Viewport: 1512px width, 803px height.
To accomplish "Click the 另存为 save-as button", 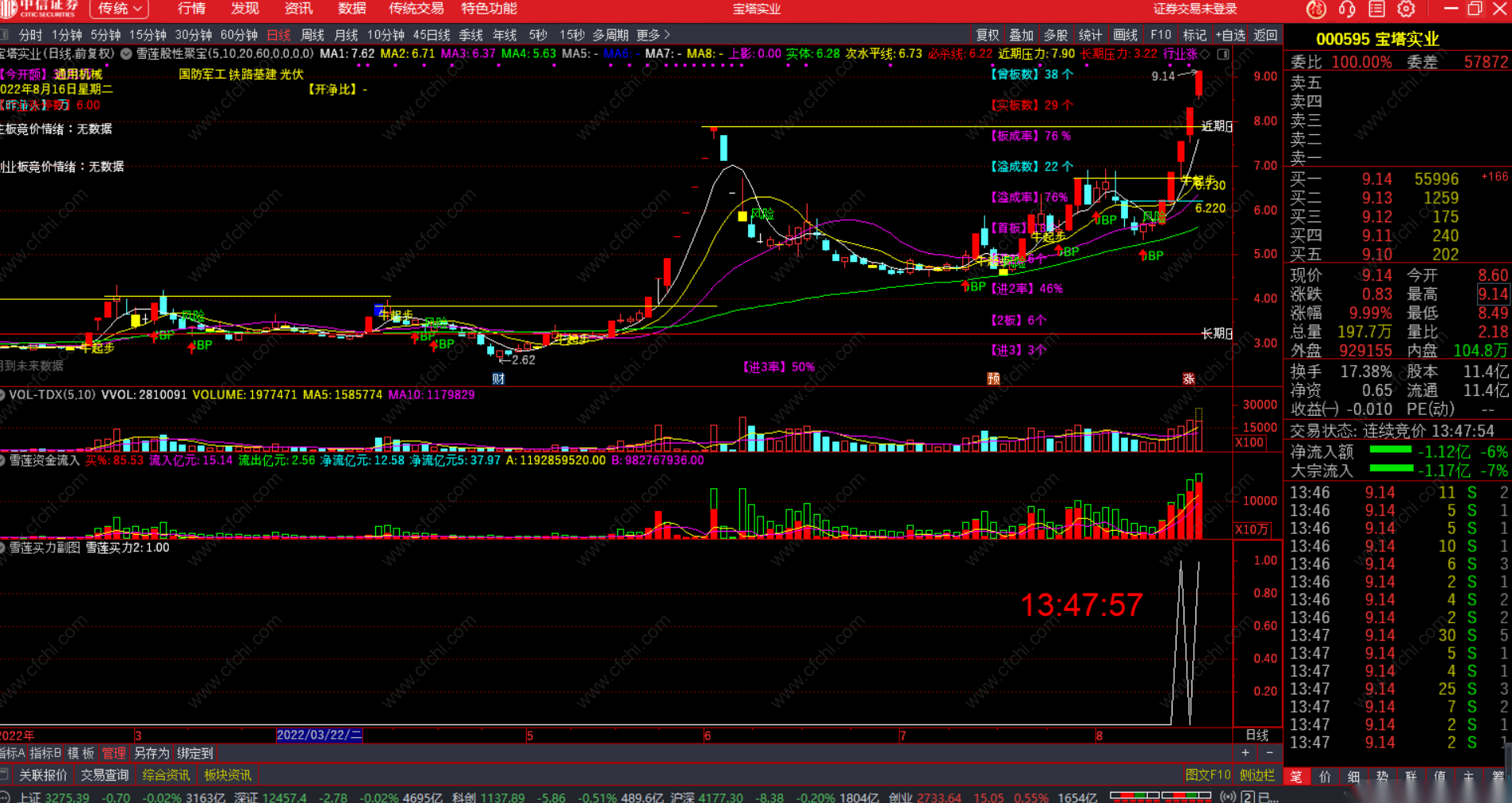I will tap(152, 753).
